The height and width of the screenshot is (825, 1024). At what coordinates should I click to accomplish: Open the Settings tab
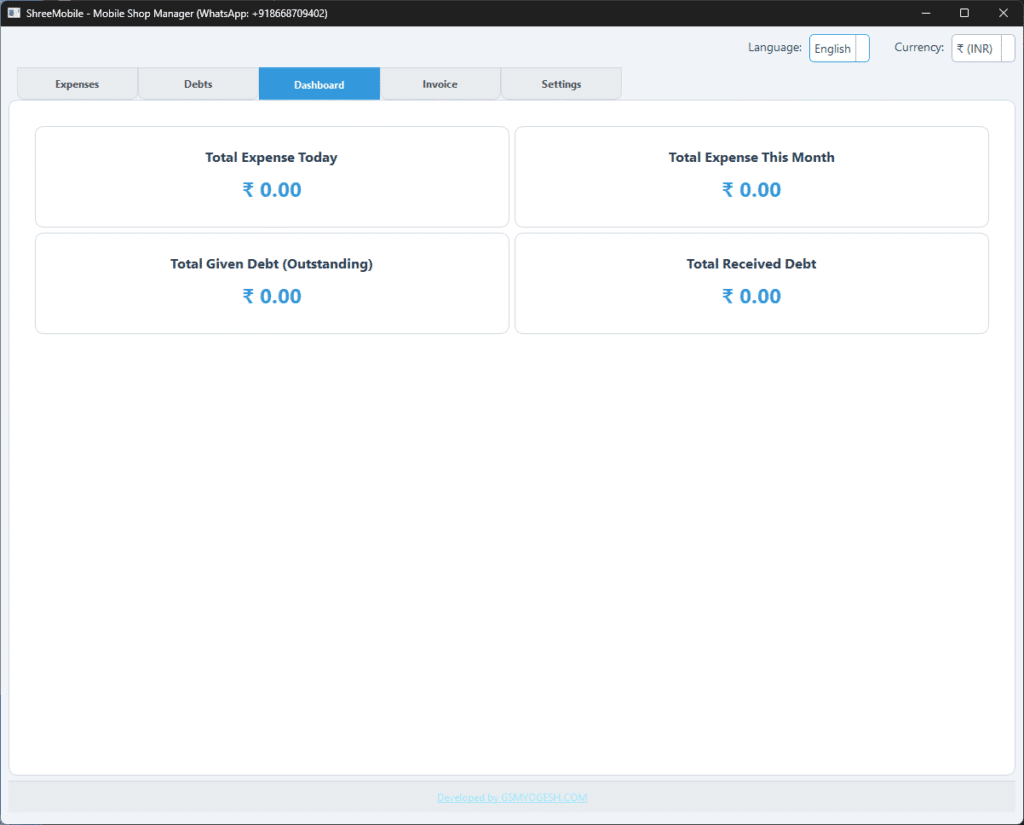[x=561, y=84]
